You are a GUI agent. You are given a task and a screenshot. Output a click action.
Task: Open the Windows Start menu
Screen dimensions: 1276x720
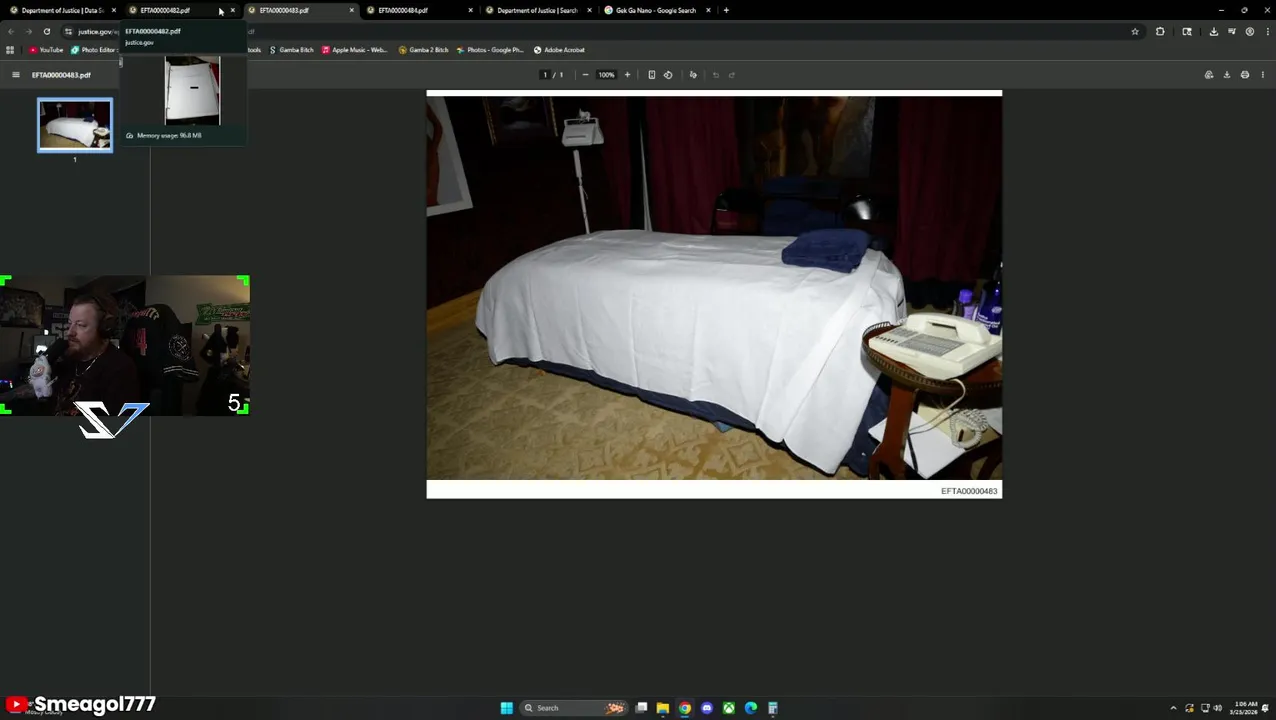click(507, 708)
